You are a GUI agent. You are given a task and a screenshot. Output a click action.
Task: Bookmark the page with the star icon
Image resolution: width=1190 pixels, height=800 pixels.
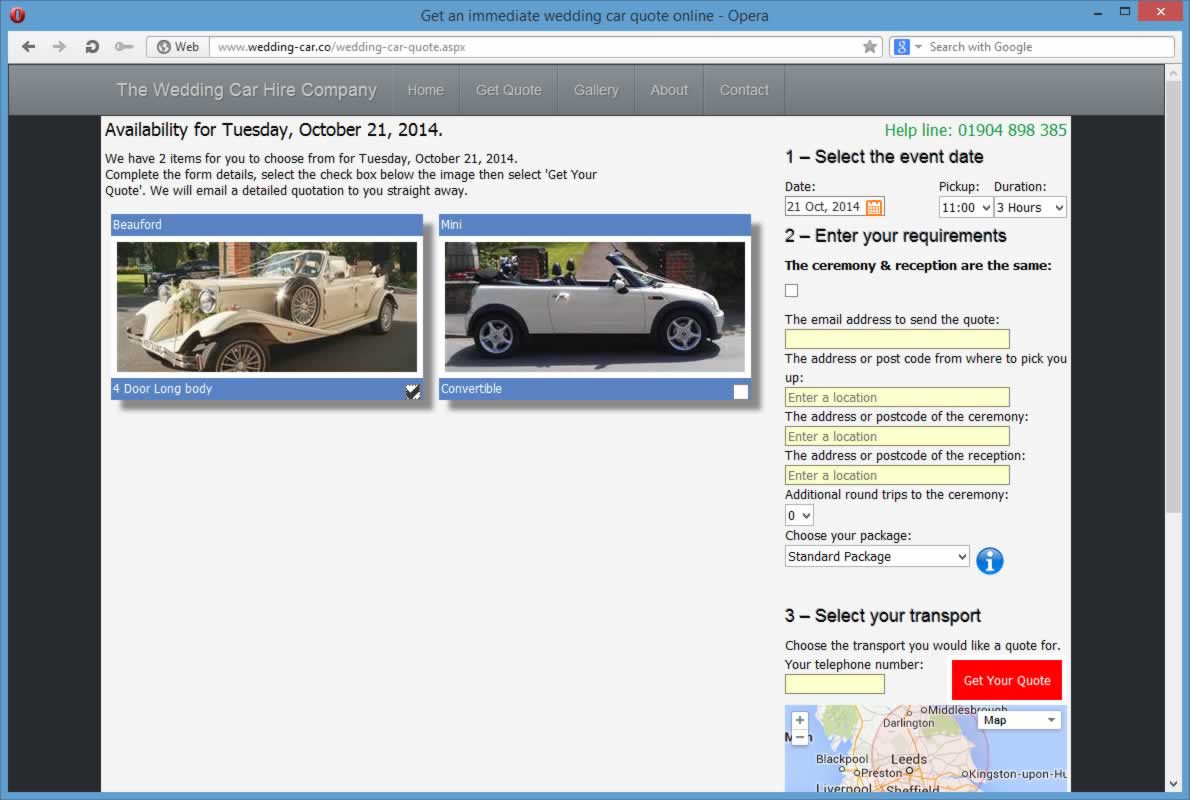pos(870,47)
